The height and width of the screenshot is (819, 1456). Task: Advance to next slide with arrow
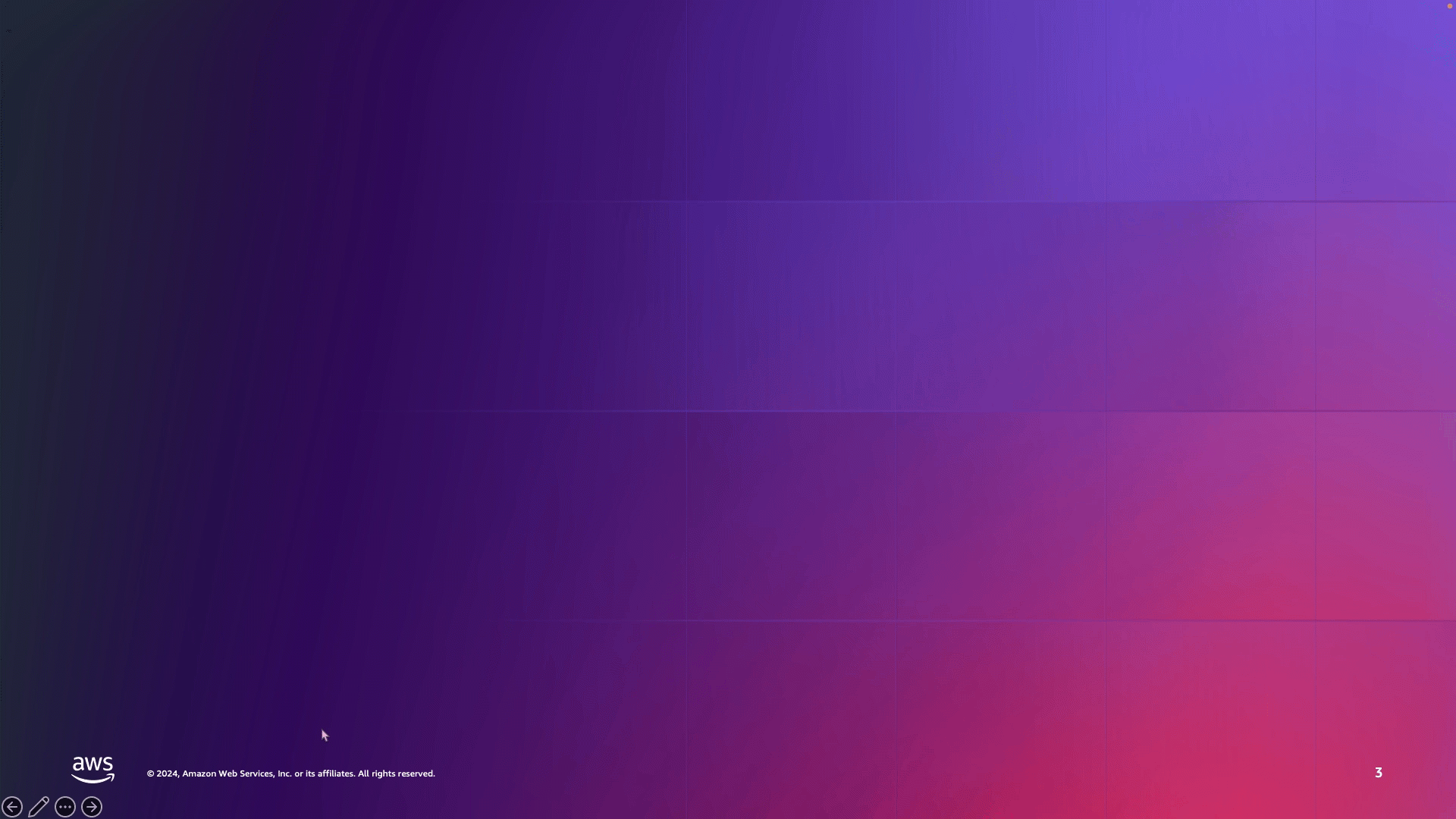tap(92, 807)
